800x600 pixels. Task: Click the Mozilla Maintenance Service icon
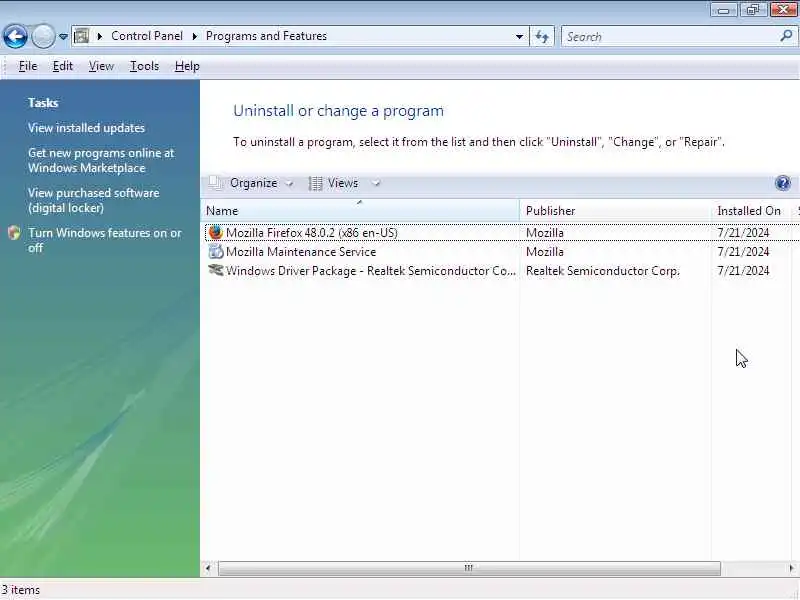pyautogui.click(x=216, y=252)
